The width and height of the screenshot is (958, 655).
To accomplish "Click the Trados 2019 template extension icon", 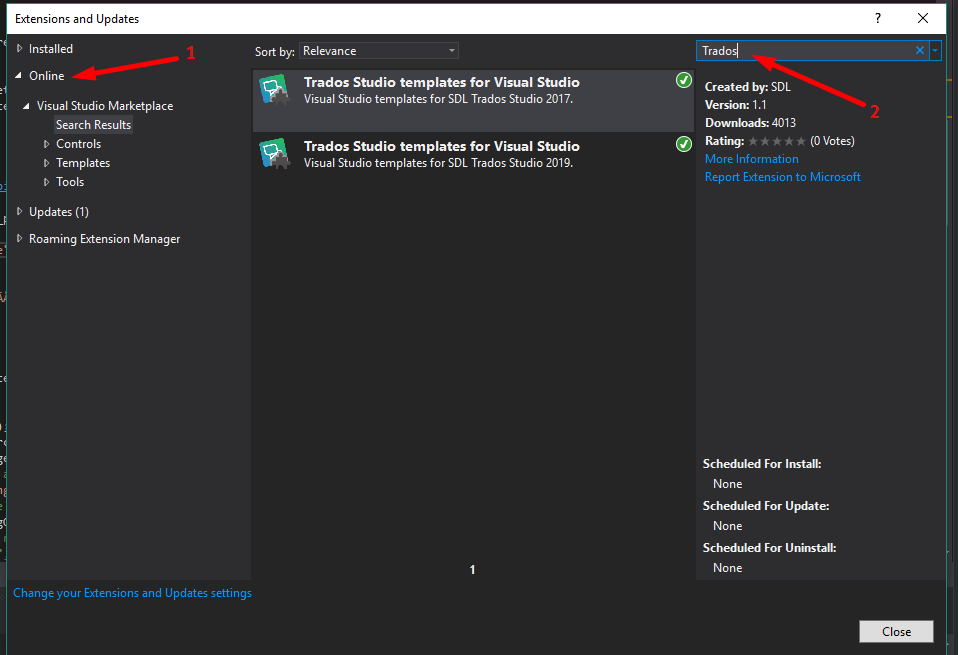I will (x=274, y=154).
